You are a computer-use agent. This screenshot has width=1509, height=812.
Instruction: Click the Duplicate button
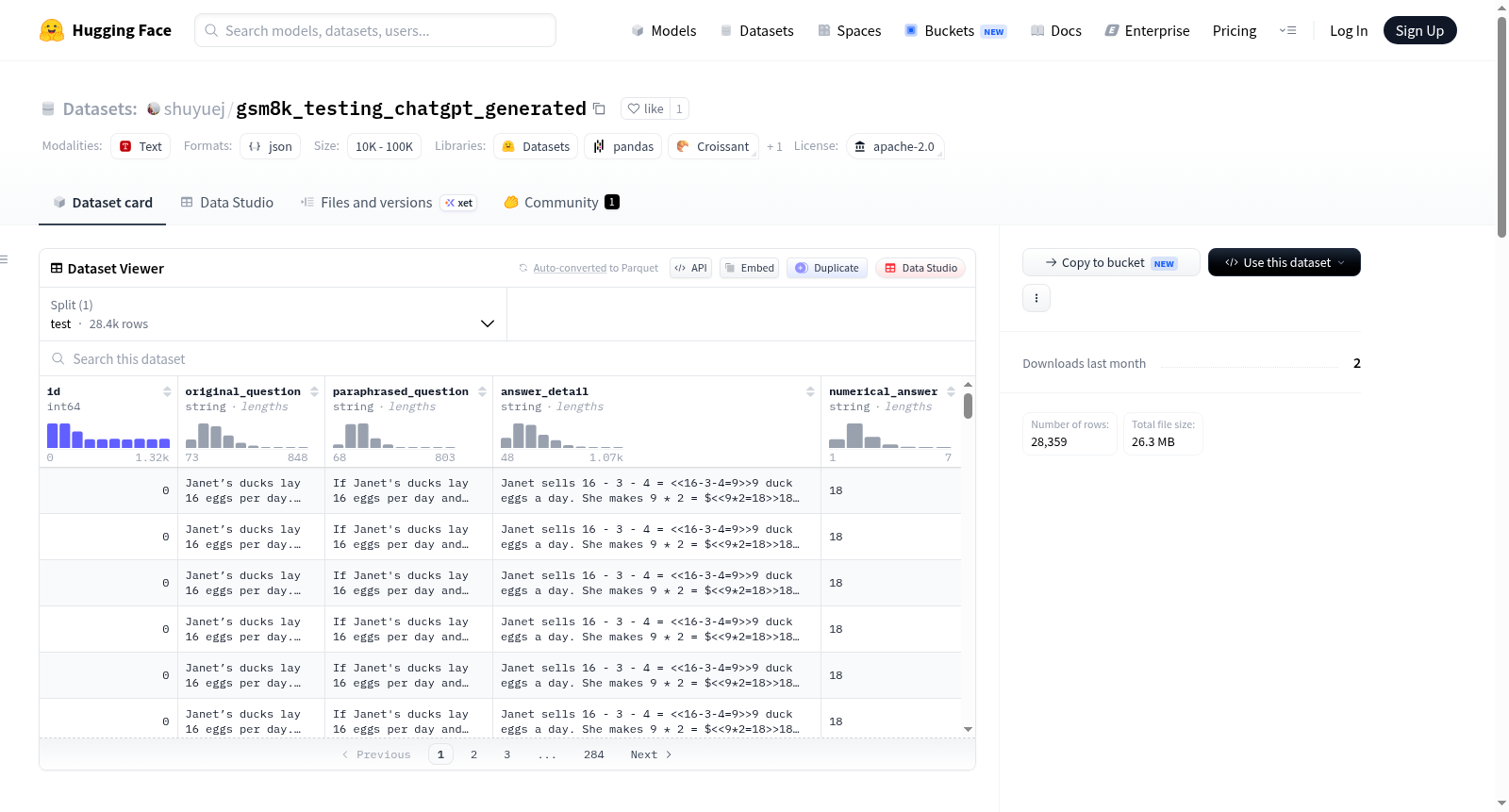(827, 268)
